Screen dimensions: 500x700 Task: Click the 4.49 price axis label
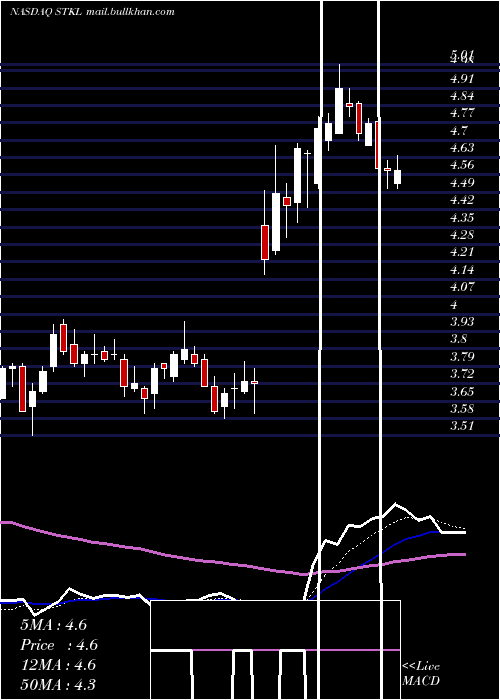click(461, 183)
